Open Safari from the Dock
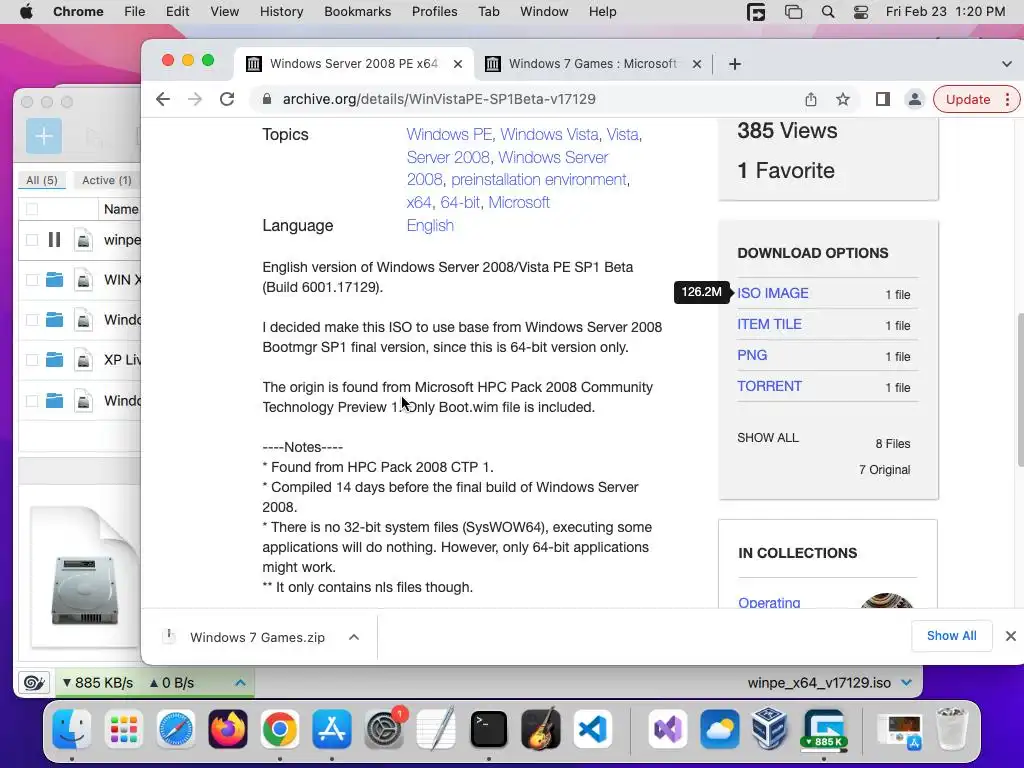The image size is (1024, 768). point(176,729)
